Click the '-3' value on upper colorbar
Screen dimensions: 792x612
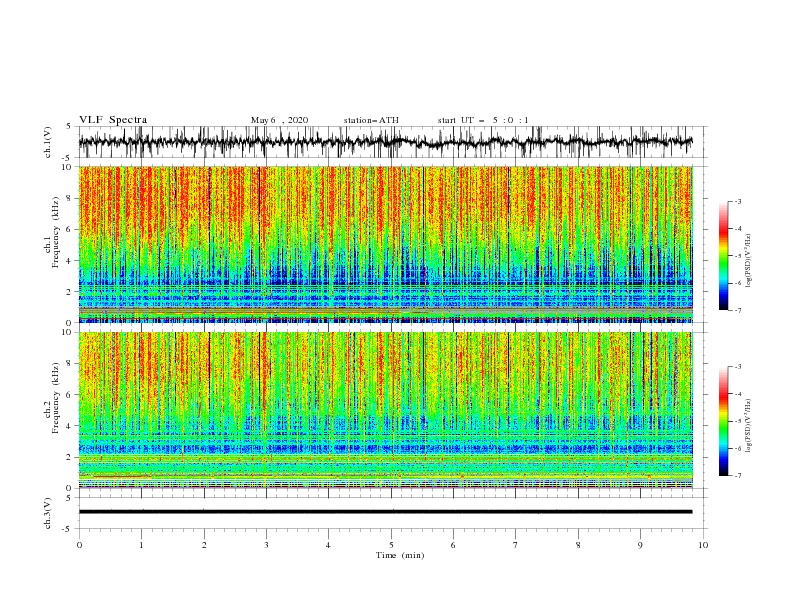[738, 201]
